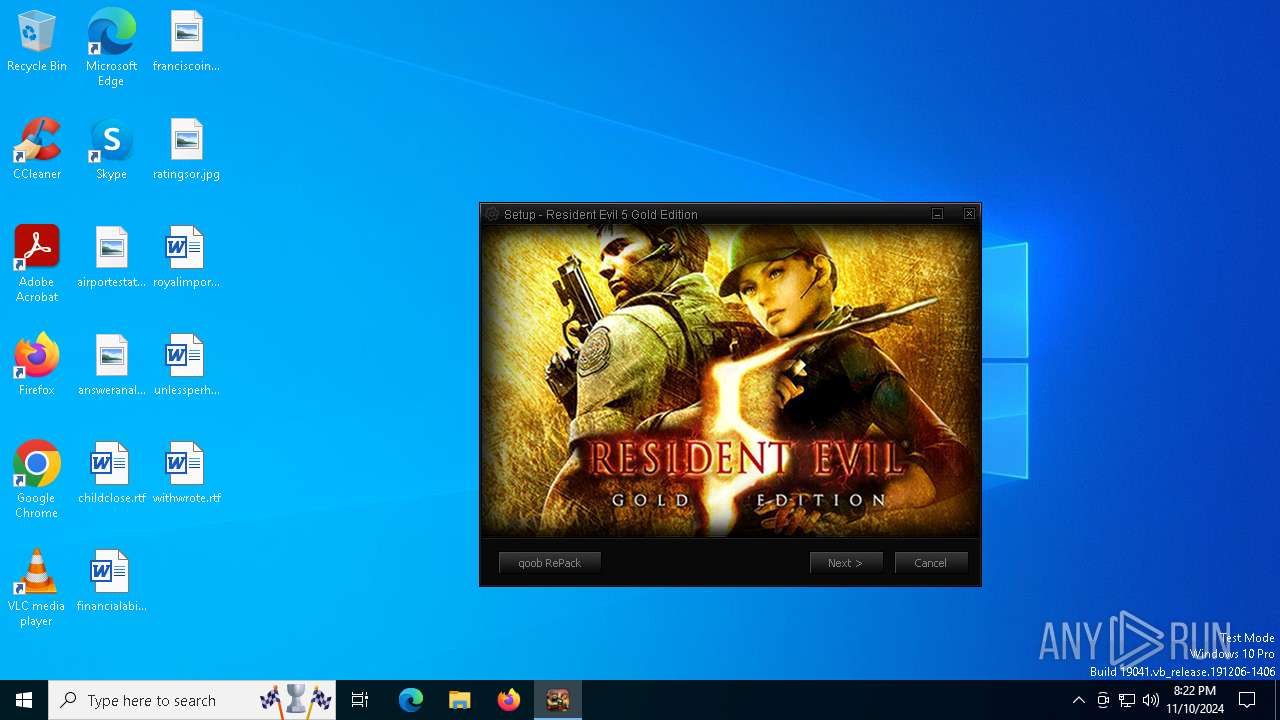1280x720 pixels.
Task: Select the Skype desktop shortcut
Action: click(111, 150)
